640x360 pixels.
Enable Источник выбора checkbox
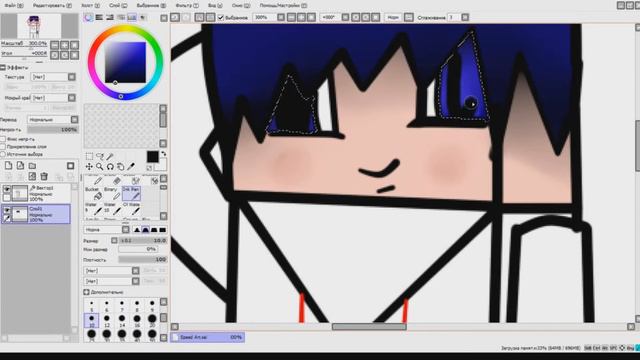point(3,154)
